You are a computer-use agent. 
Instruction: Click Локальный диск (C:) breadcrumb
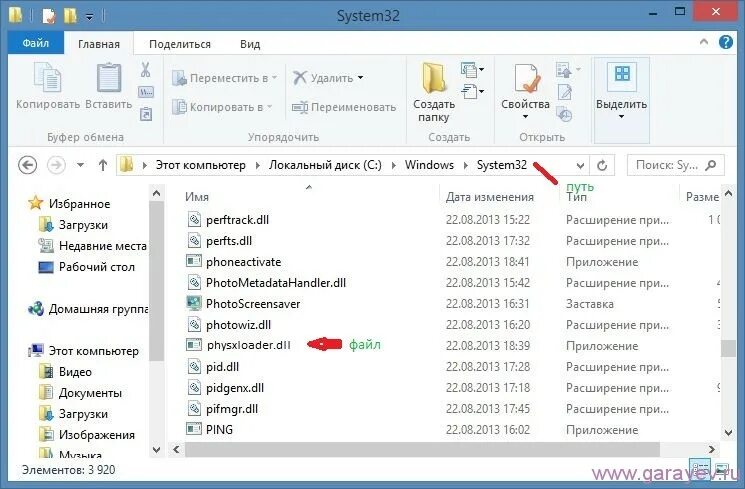pyautogui.click(x=325, y=165)
